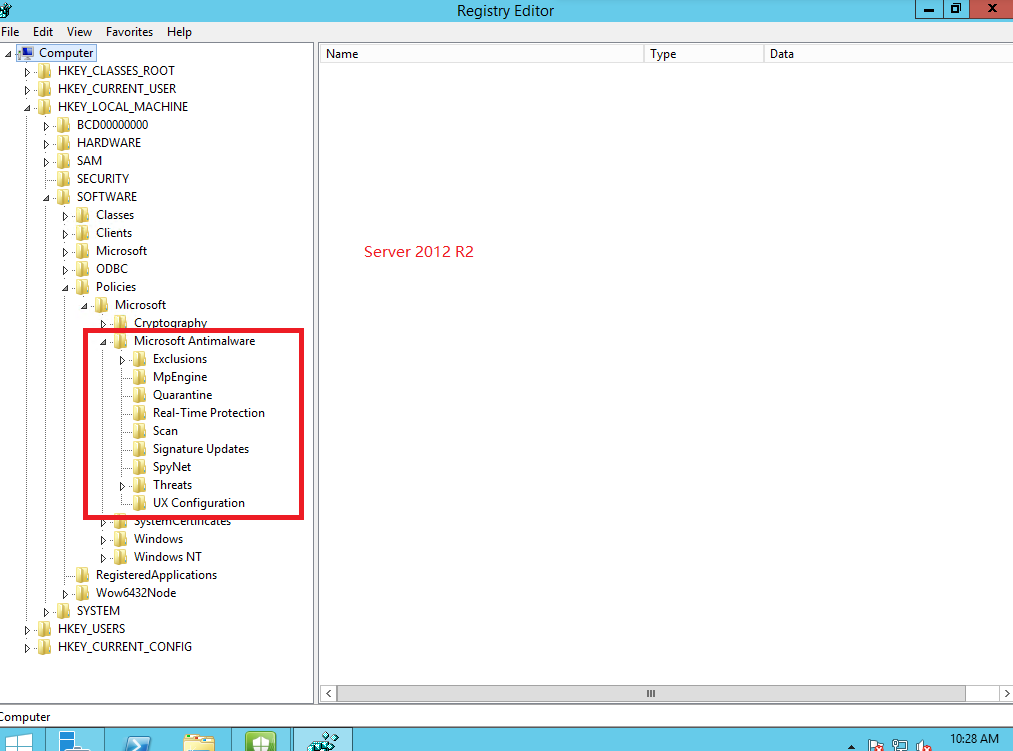Collapse the Microsoft Antimalware key
Viewport: 1013px width, 751px height.
(x=103, y=342)
